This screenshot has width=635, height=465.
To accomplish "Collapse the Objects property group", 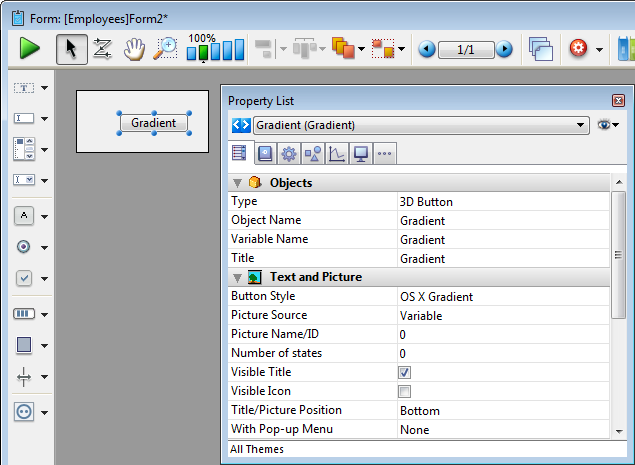I will (x=237, y=183).
